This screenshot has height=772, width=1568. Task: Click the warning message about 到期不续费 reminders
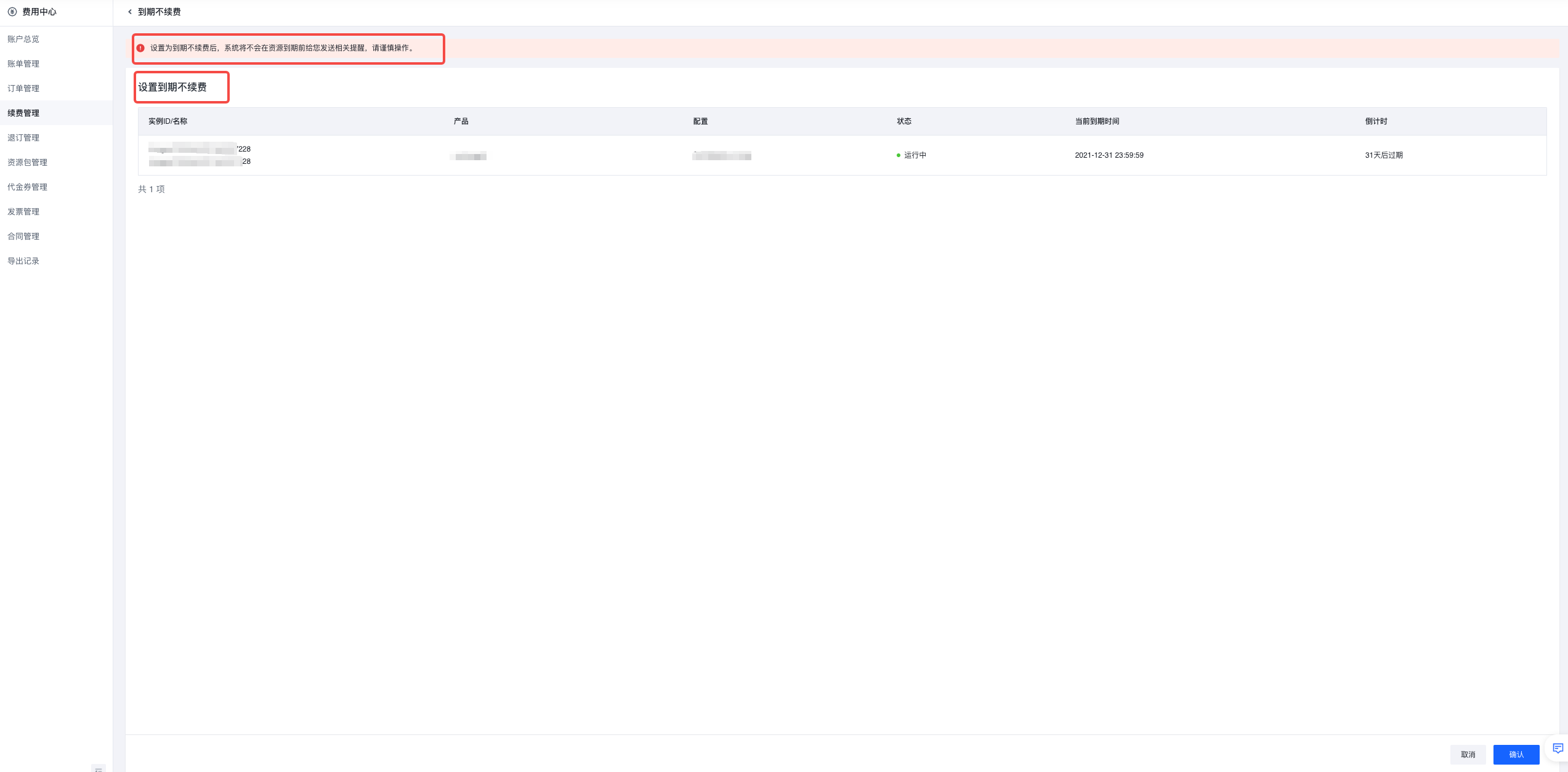pyautogui.click(x=283, y=48)
